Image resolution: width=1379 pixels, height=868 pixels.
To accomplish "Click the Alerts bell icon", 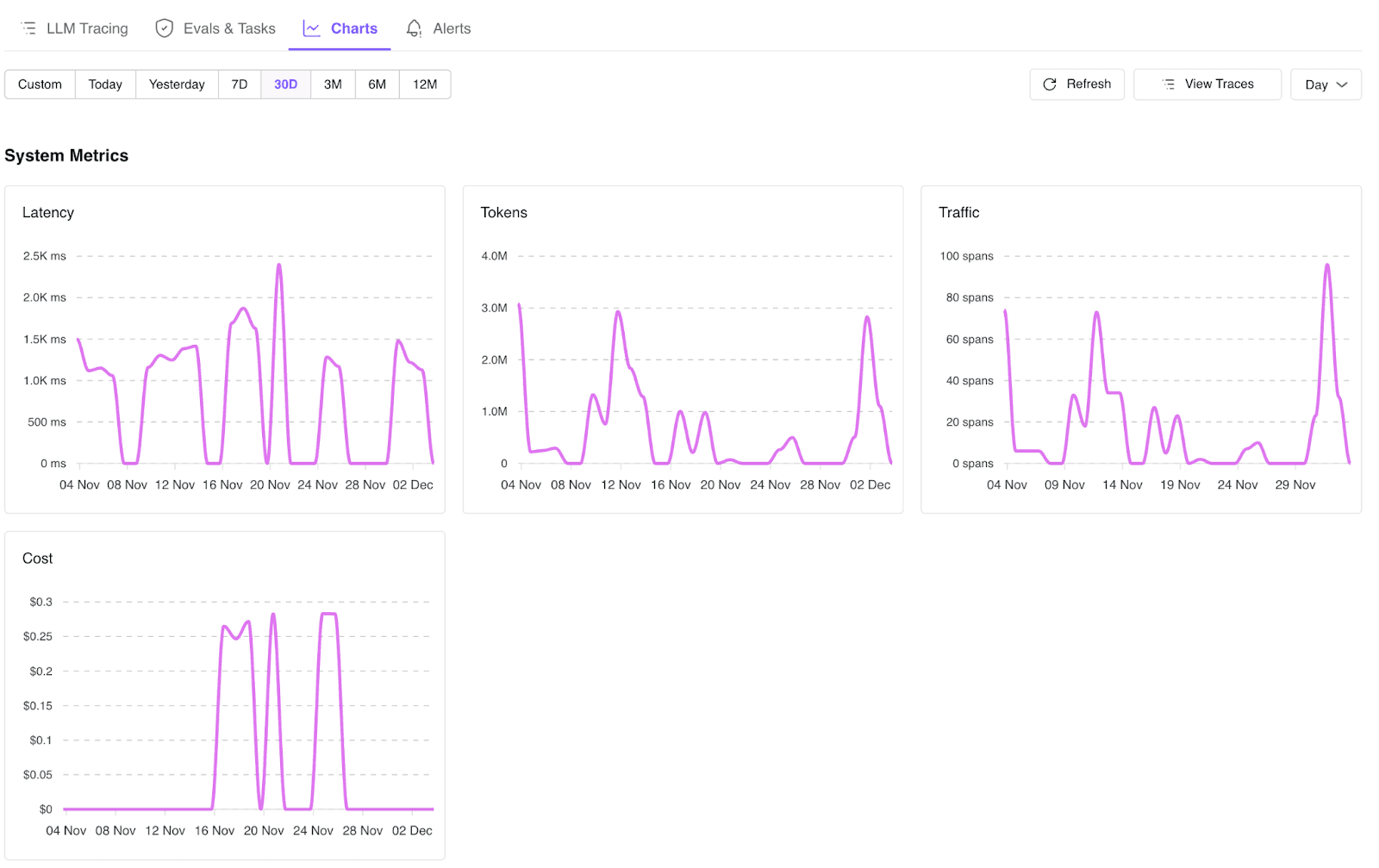I will point(413,28).
